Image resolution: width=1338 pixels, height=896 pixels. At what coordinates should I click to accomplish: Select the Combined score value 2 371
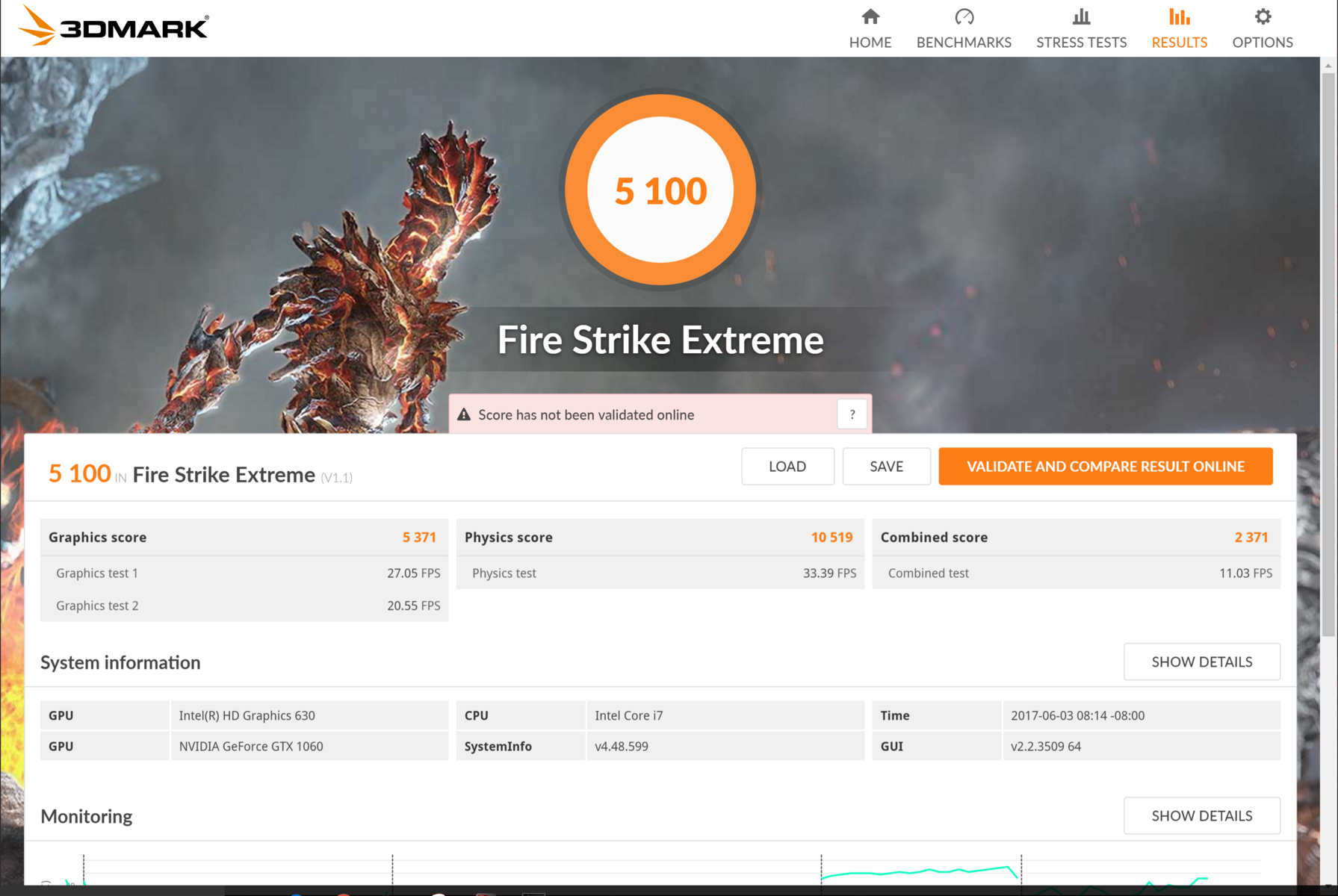coord(1251,537)
